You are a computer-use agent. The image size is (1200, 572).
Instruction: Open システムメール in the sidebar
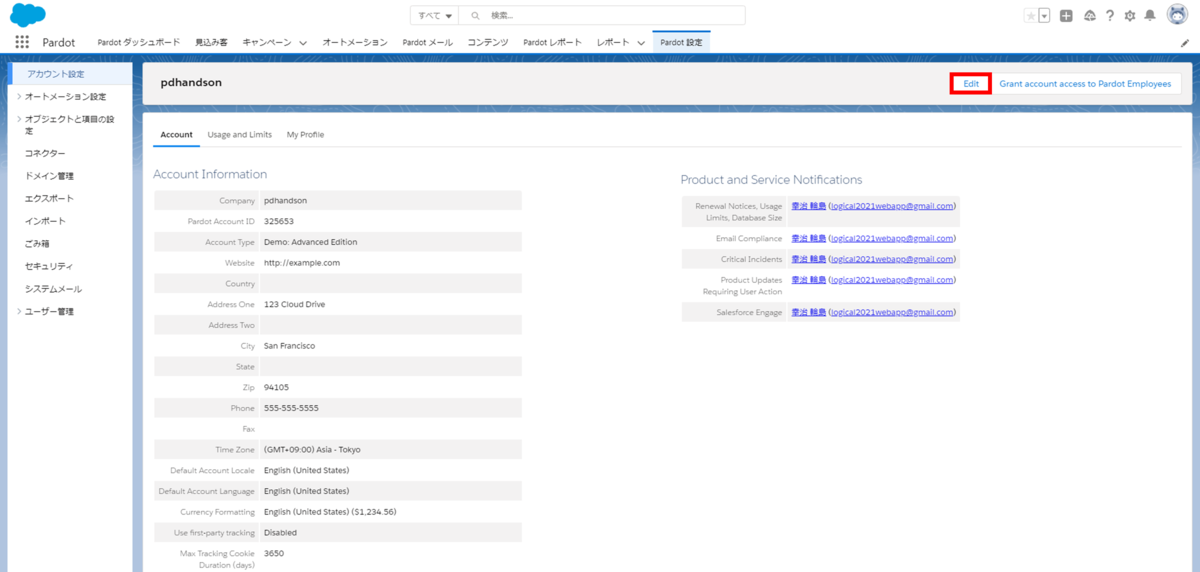(x=53, y=289)
